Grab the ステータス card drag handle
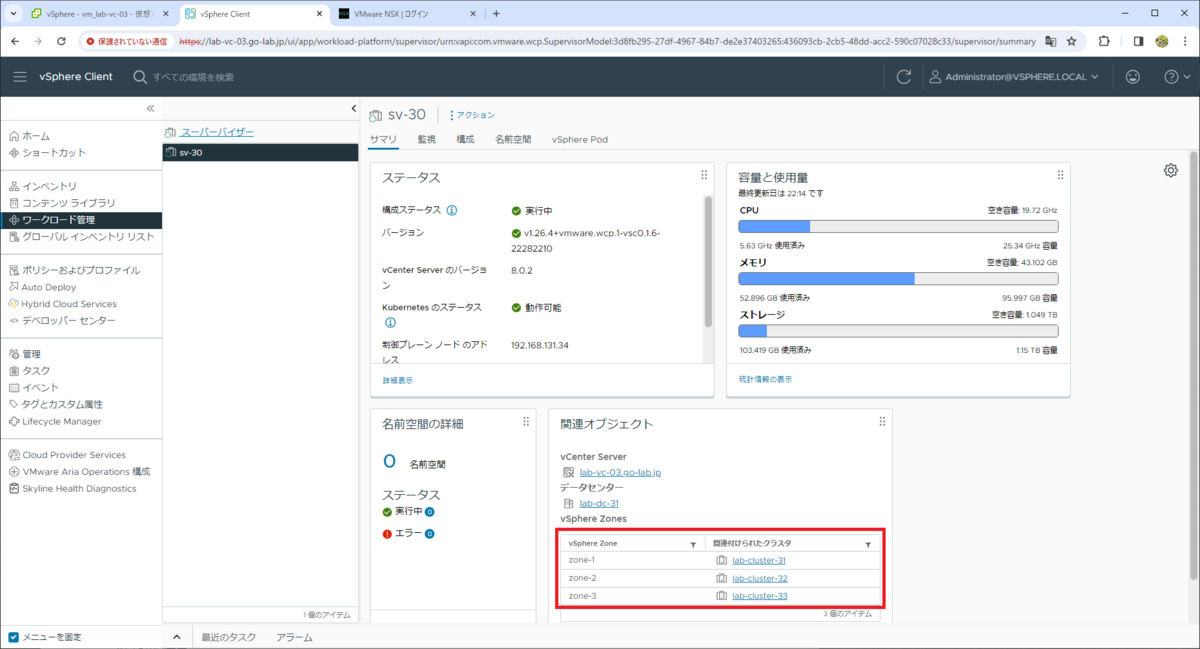 [x=704, y=175]
